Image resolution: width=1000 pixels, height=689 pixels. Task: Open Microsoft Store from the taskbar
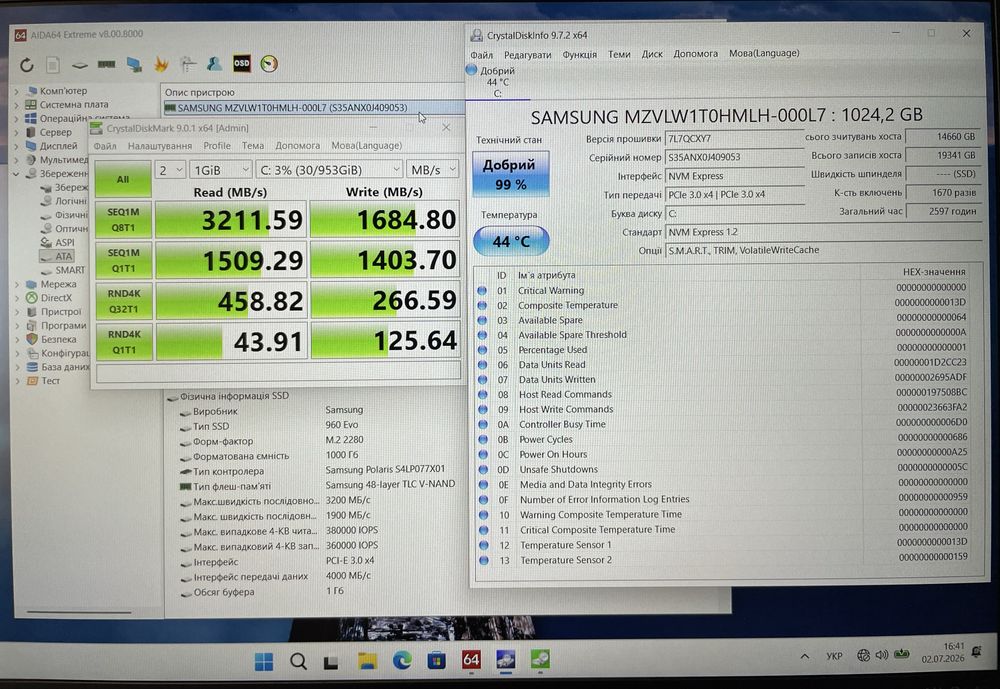click(x=437, y=660)
